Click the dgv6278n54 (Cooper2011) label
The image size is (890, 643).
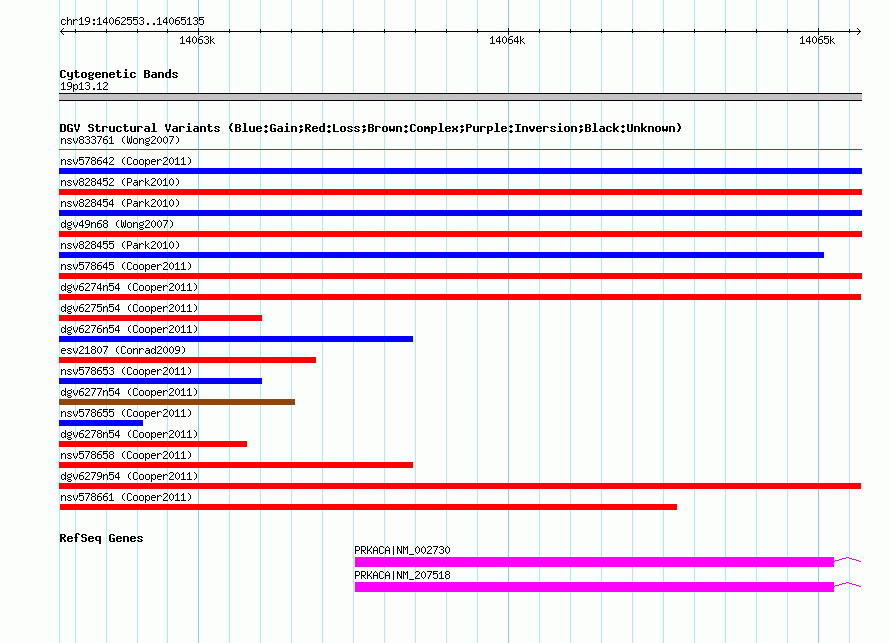coord(129,434)
